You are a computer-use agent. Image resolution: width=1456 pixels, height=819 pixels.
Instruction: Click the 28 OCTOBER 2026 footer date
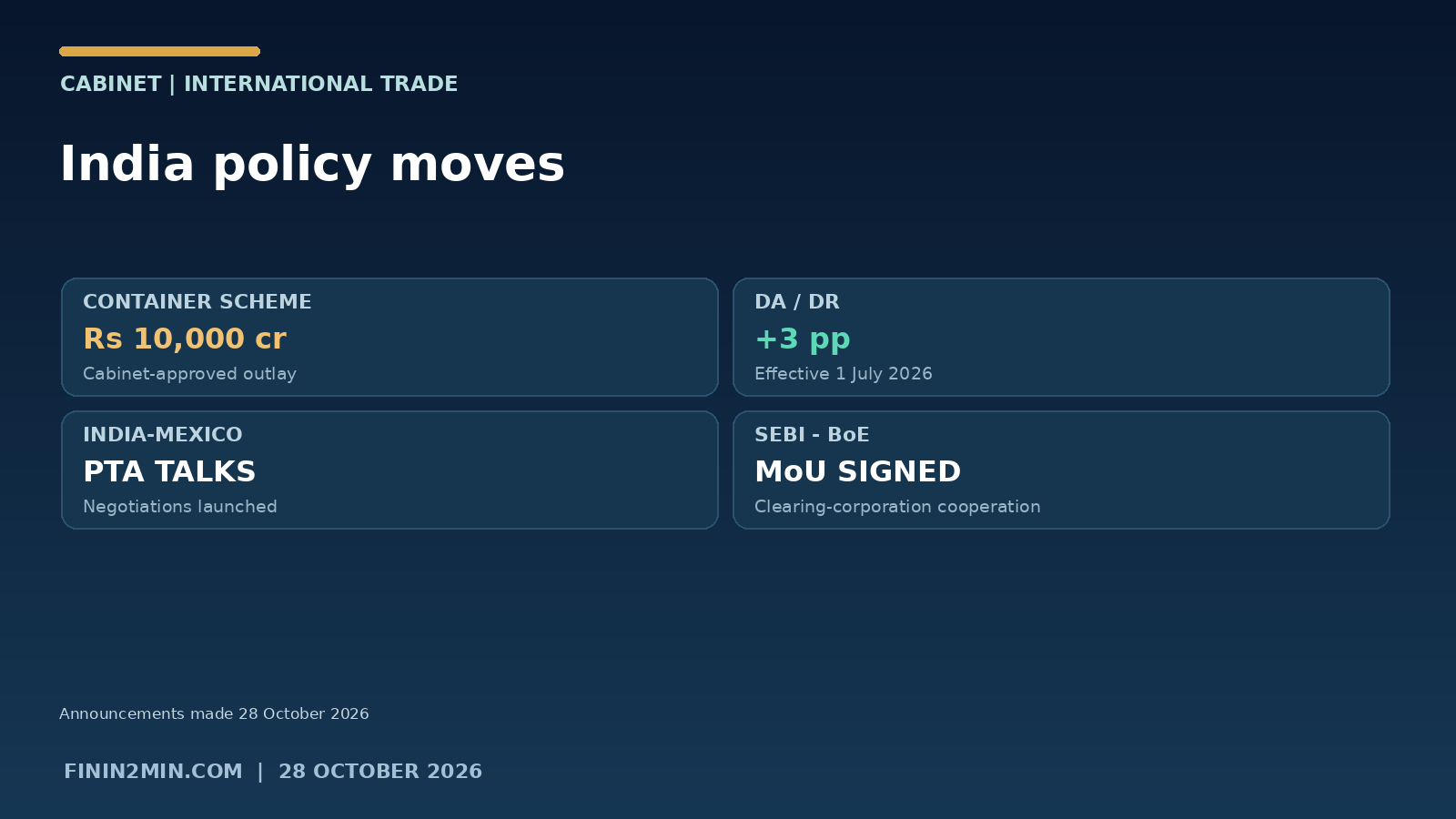click(380, 772)
